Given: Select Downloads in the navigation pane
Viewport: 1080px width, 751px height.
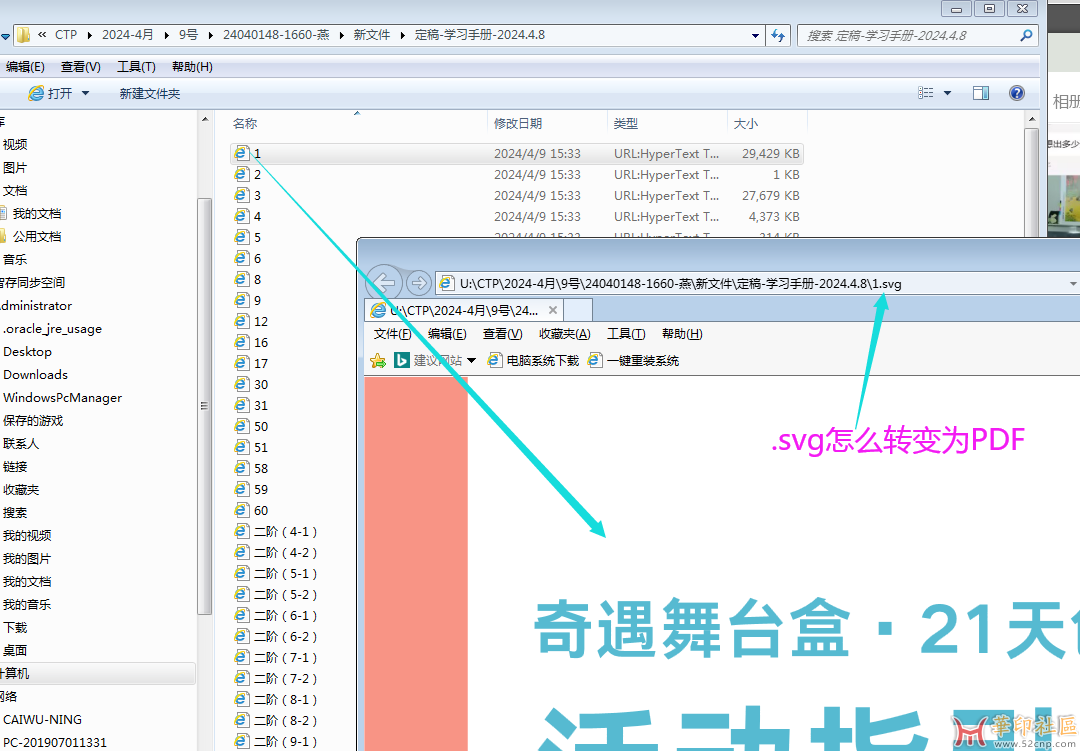Looking at the screenshot, I should (x=35, y=375).
